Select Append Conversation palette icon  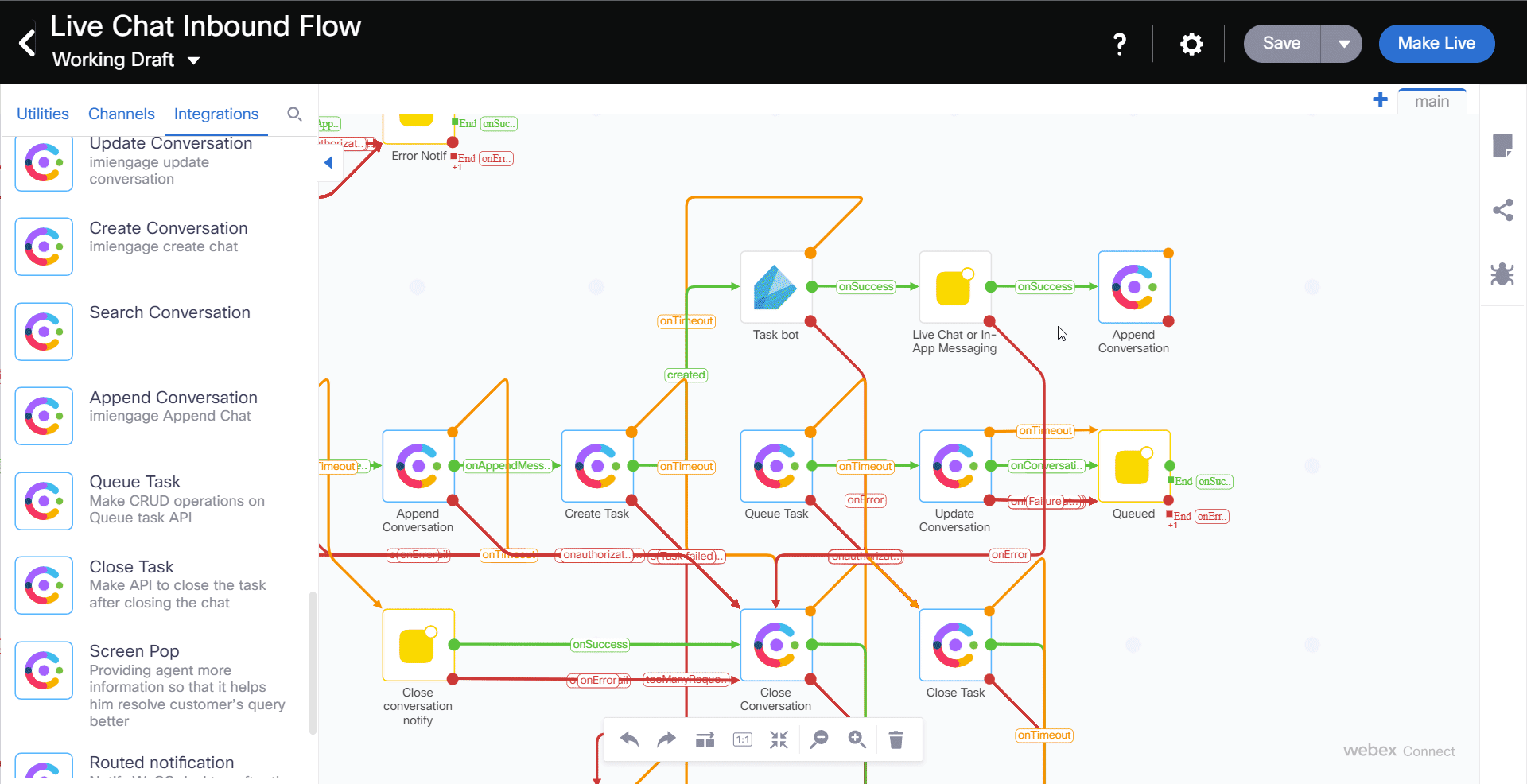[x=44, y=416]
